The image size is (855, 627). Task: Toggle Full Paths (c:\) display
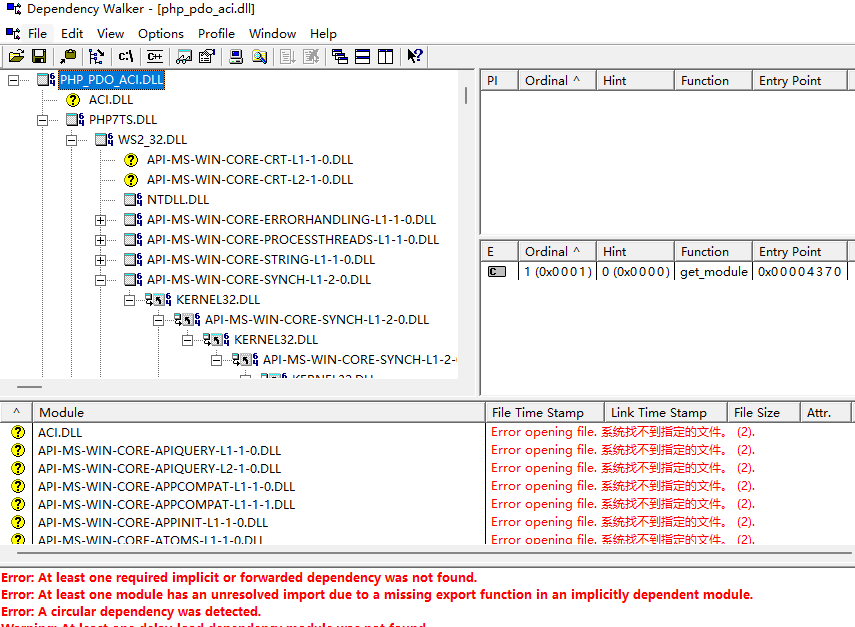126,56
